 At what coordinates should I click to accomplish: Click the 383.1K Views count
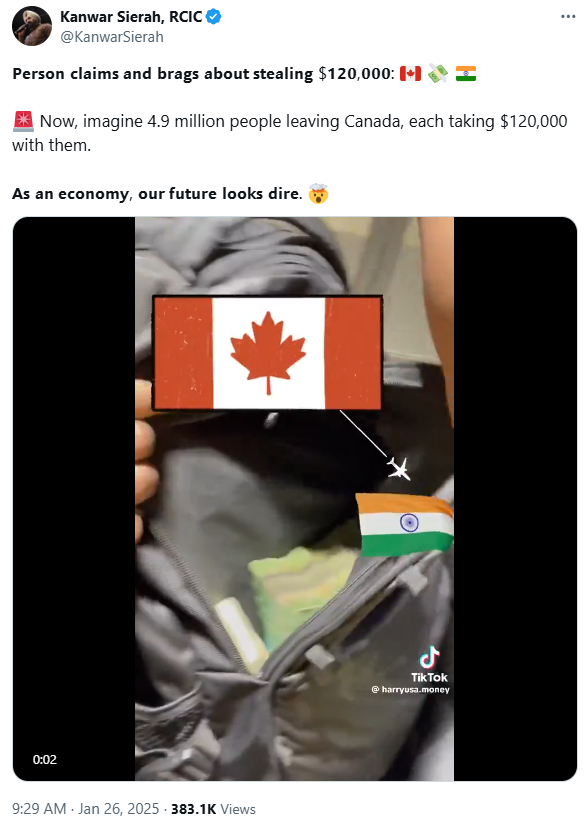[213, 809]
